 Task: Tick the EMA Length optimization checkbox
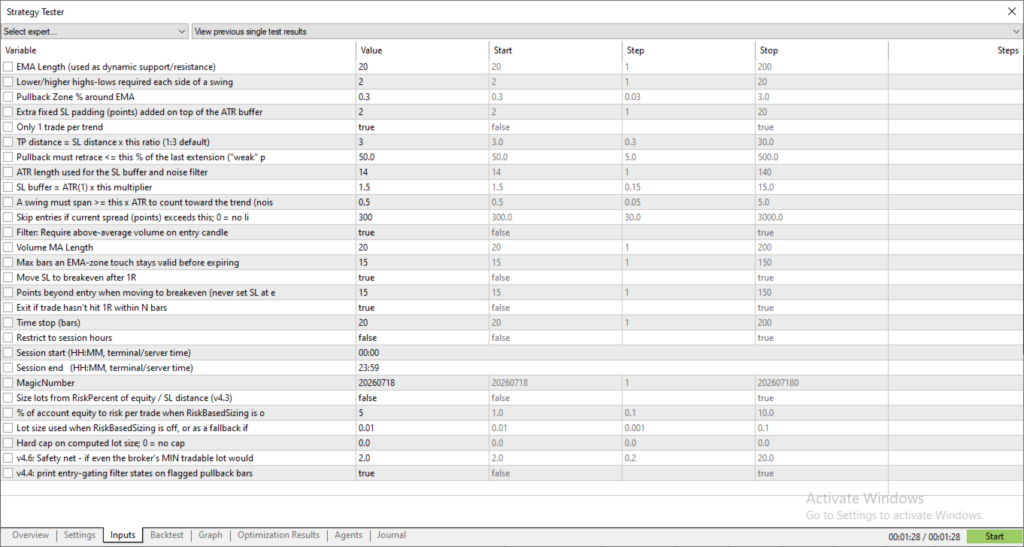point(8,67)
